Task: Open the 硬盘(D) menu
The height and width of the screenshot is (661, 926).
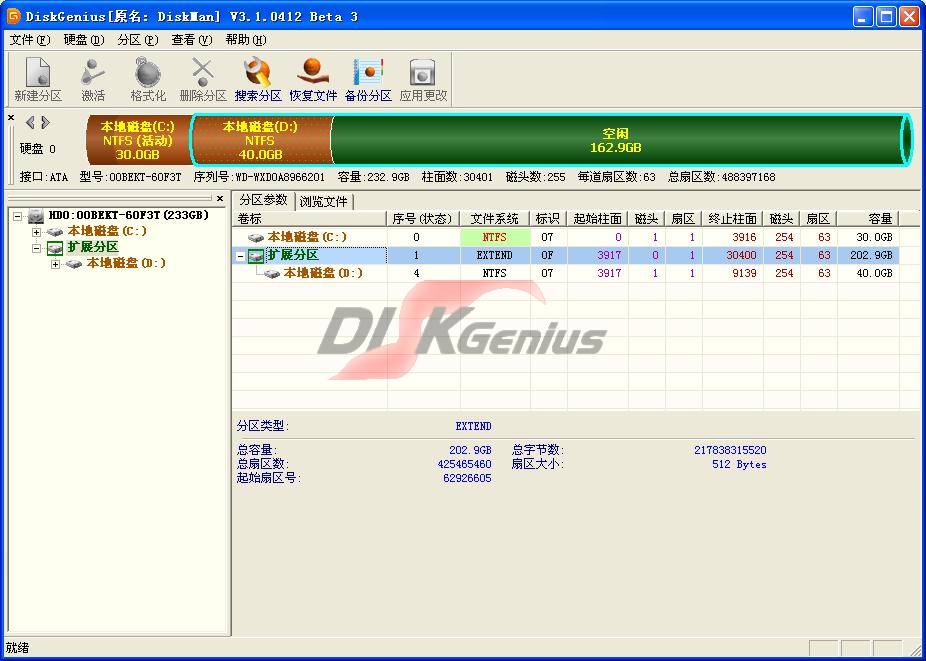Action: pos(83,40)
